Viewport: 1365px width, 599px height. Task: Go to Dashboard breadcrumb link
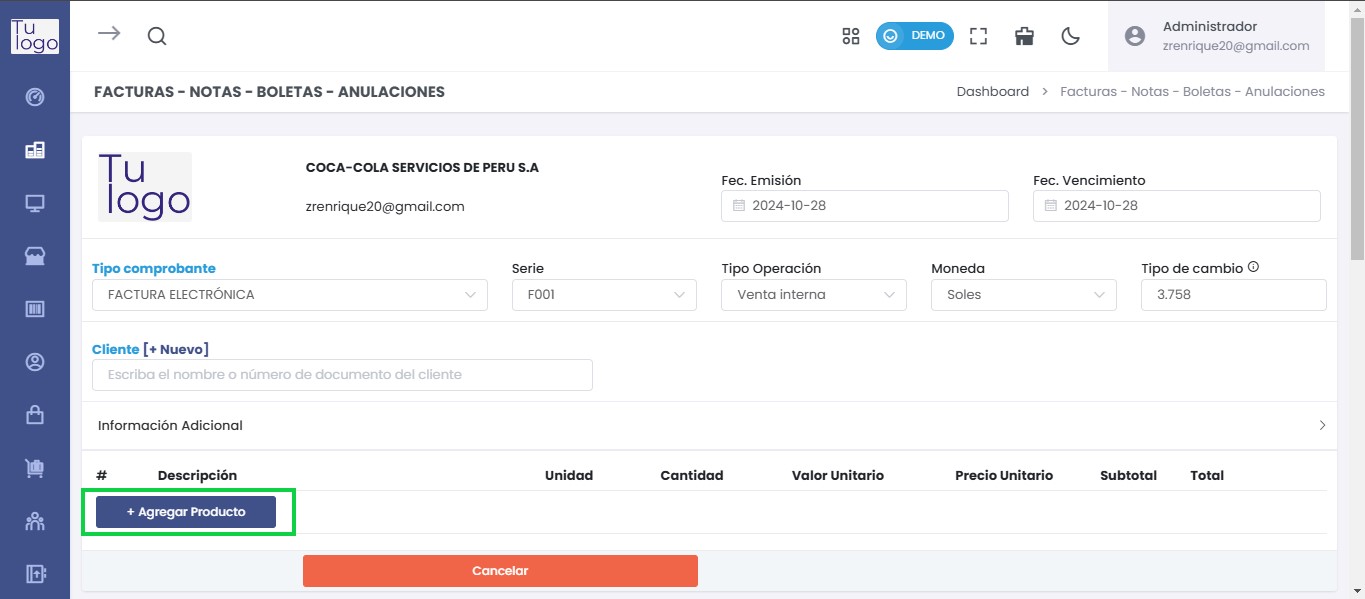[992, 92]
